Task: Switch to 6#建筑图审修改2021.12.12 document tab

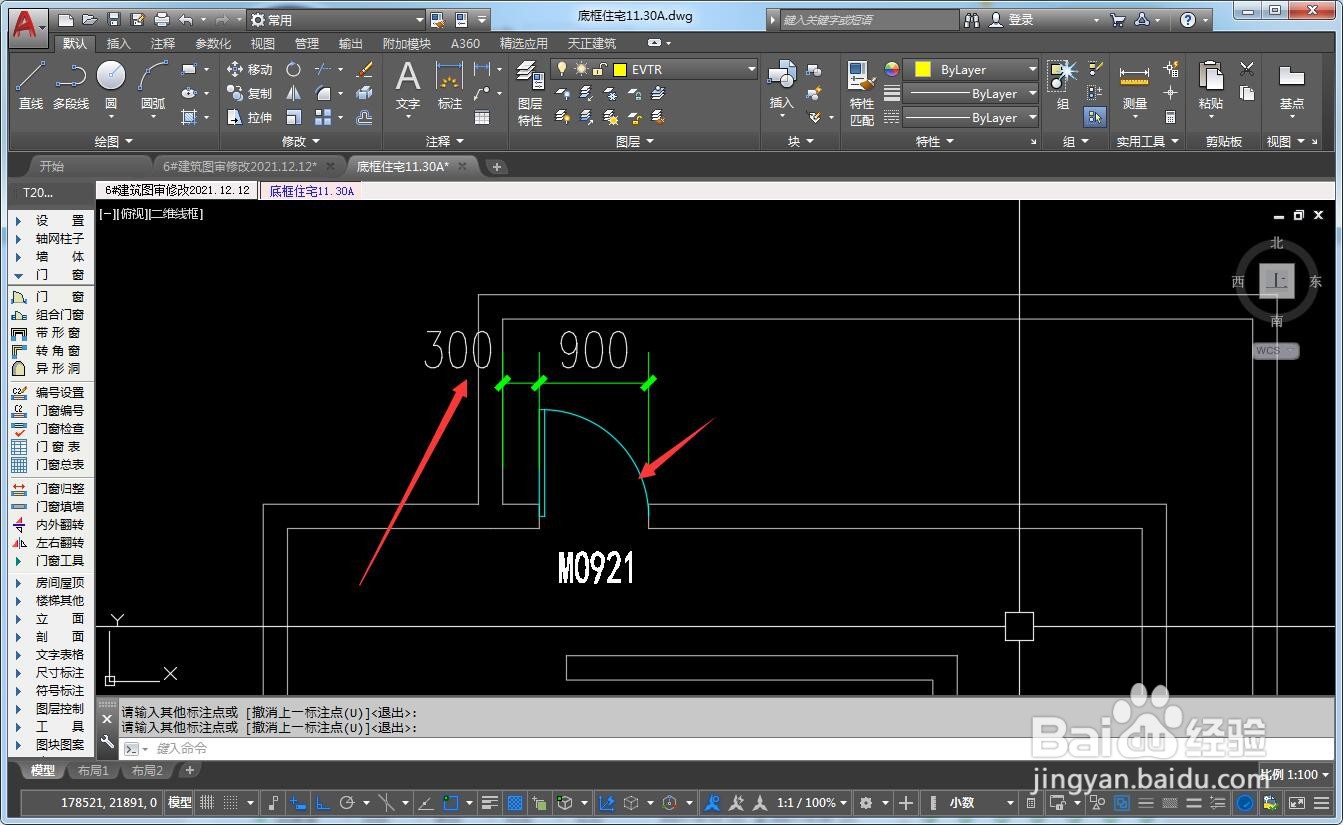Action: click(240, 166)
